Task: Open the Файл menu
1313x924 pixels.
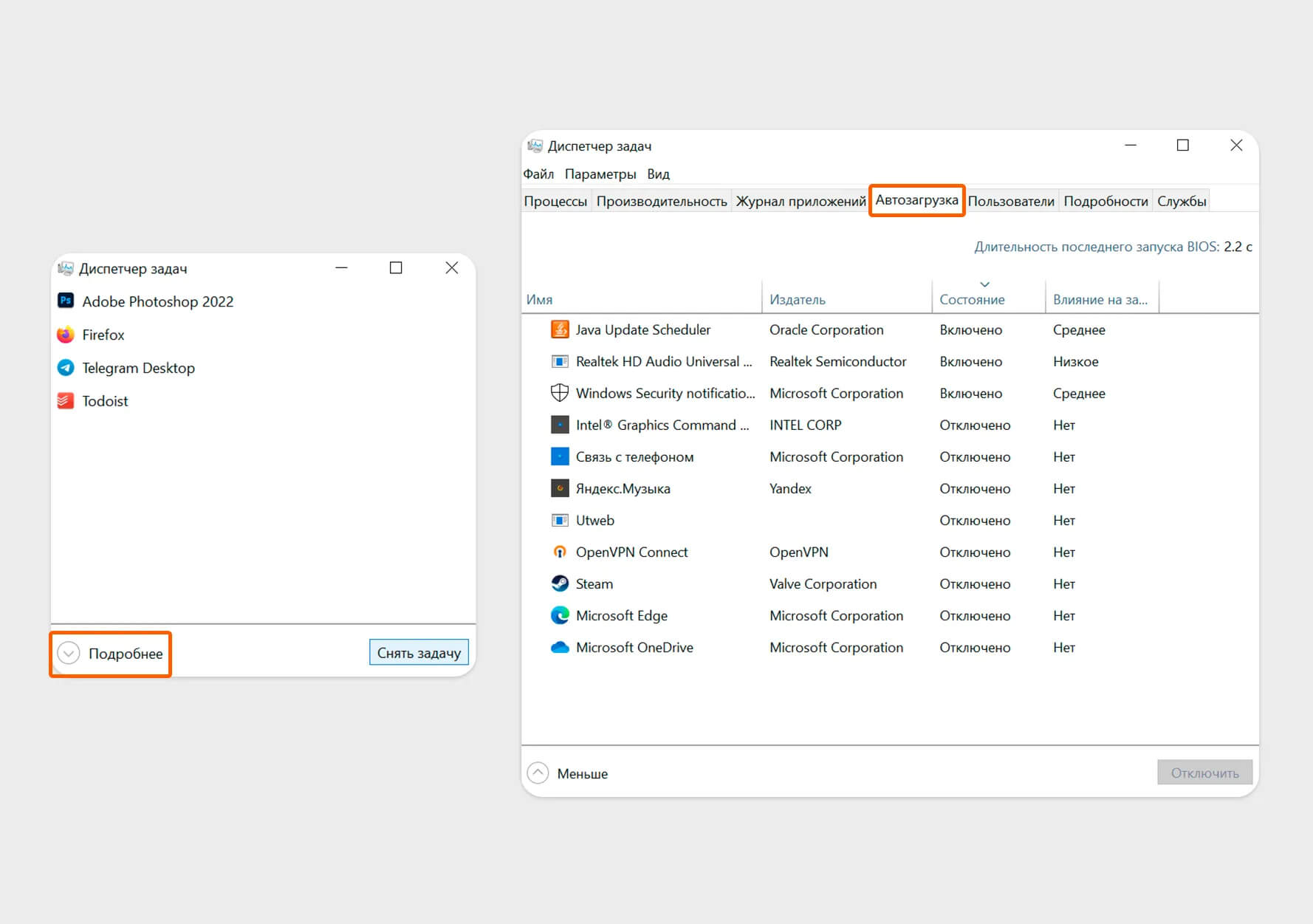Action: 538,174
